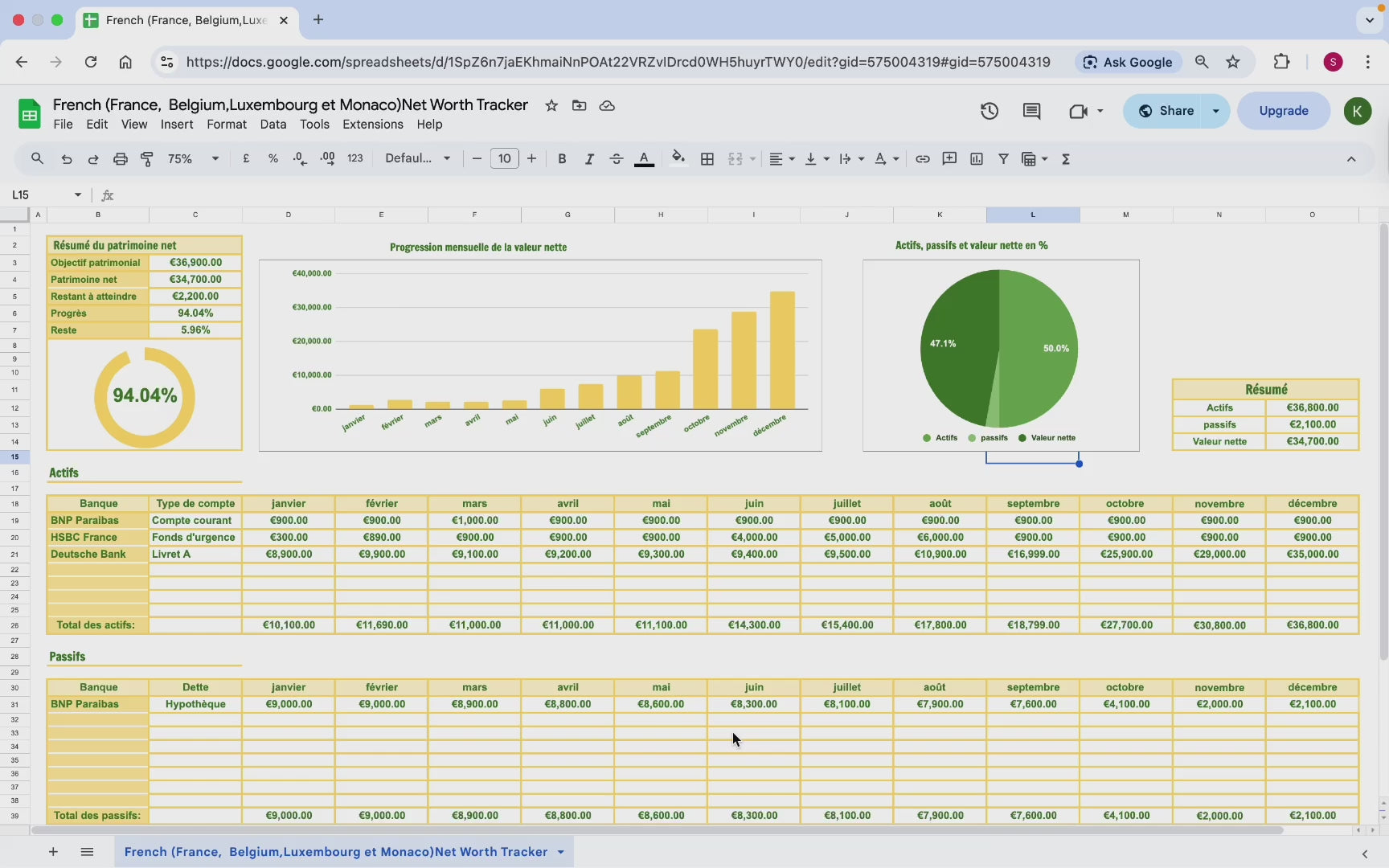The width and height of the screenshot is (1389, 868).
Task: Open the comments panel icon
Action: (x=1031, y=111)
